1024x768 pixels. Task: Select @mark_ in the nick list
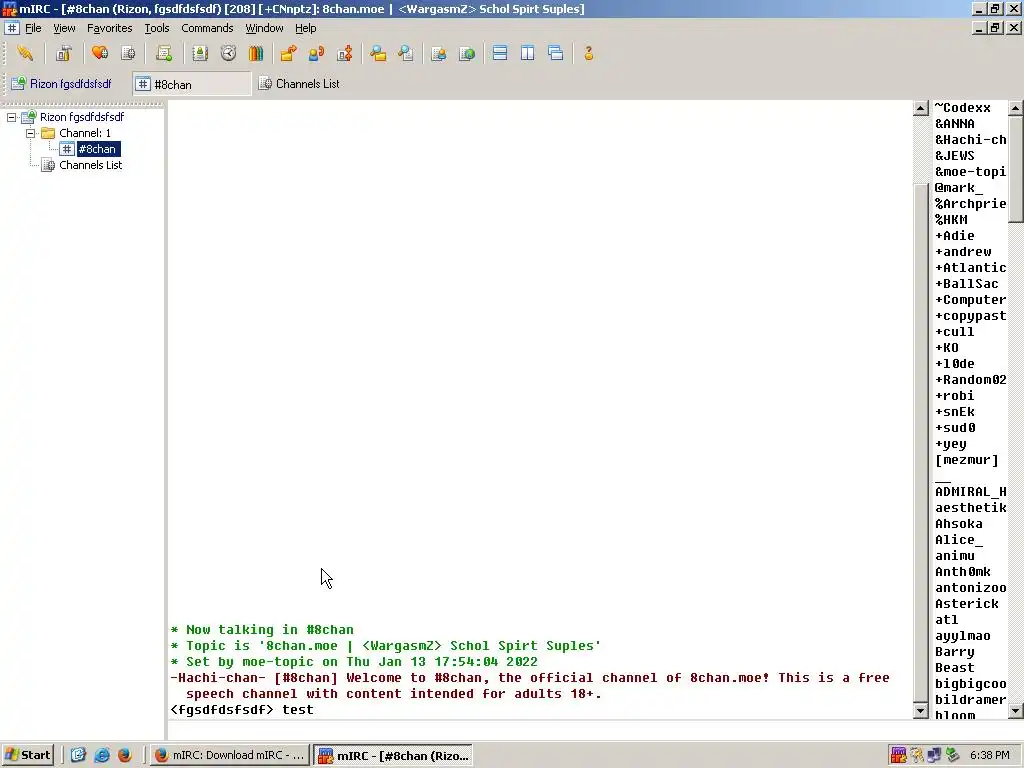(959, 188)
